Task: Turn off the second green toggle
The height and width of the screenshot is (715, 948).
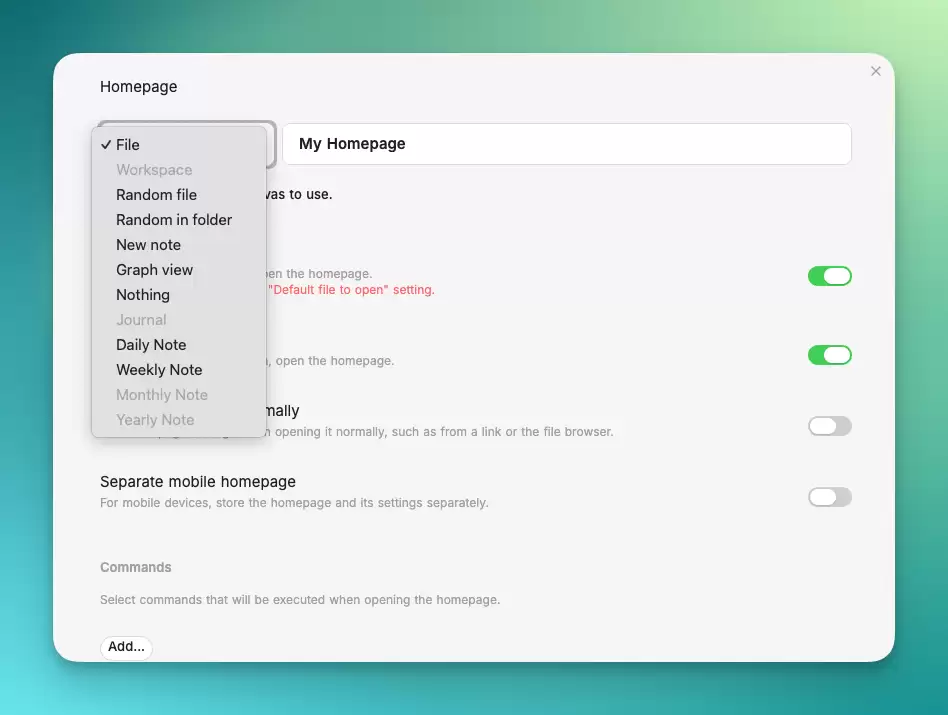Action: point(830,355)
